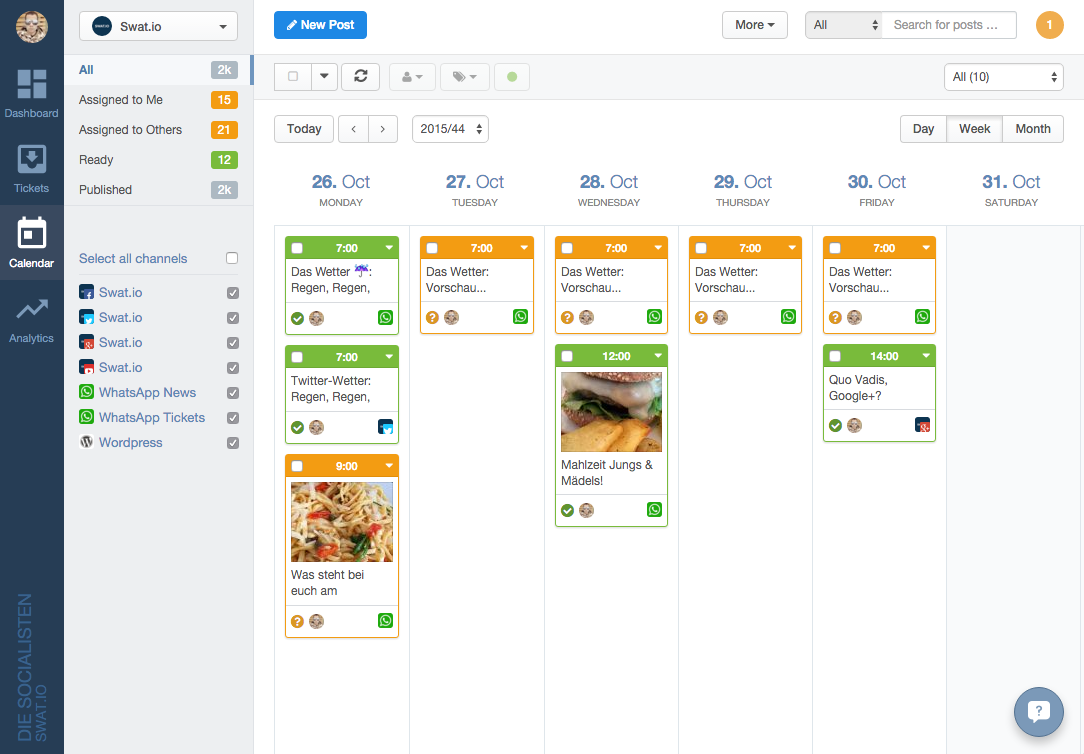The image size is (1084, 754).
Task: Open the Analytics chart icon
Action: pyautogui.click(x=31, y=309)
